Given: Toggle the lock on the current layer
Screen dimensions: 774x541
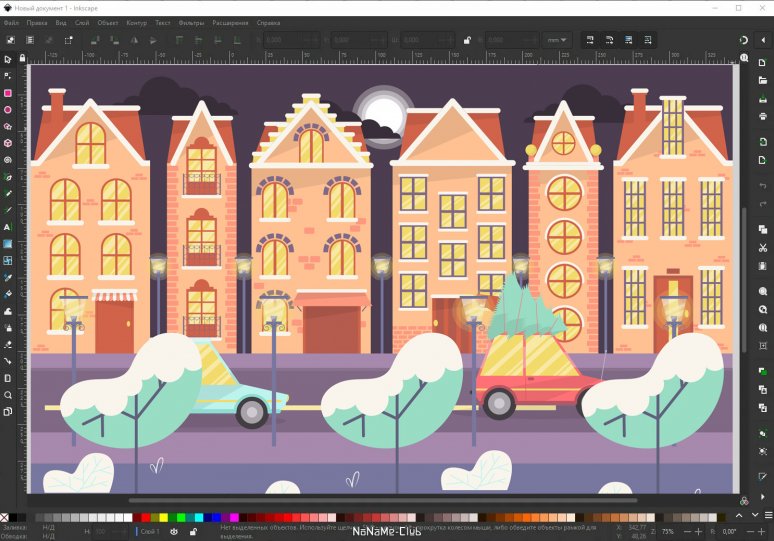Looking at the screenshot, I should pyautogui.click(x=193, y=532).
